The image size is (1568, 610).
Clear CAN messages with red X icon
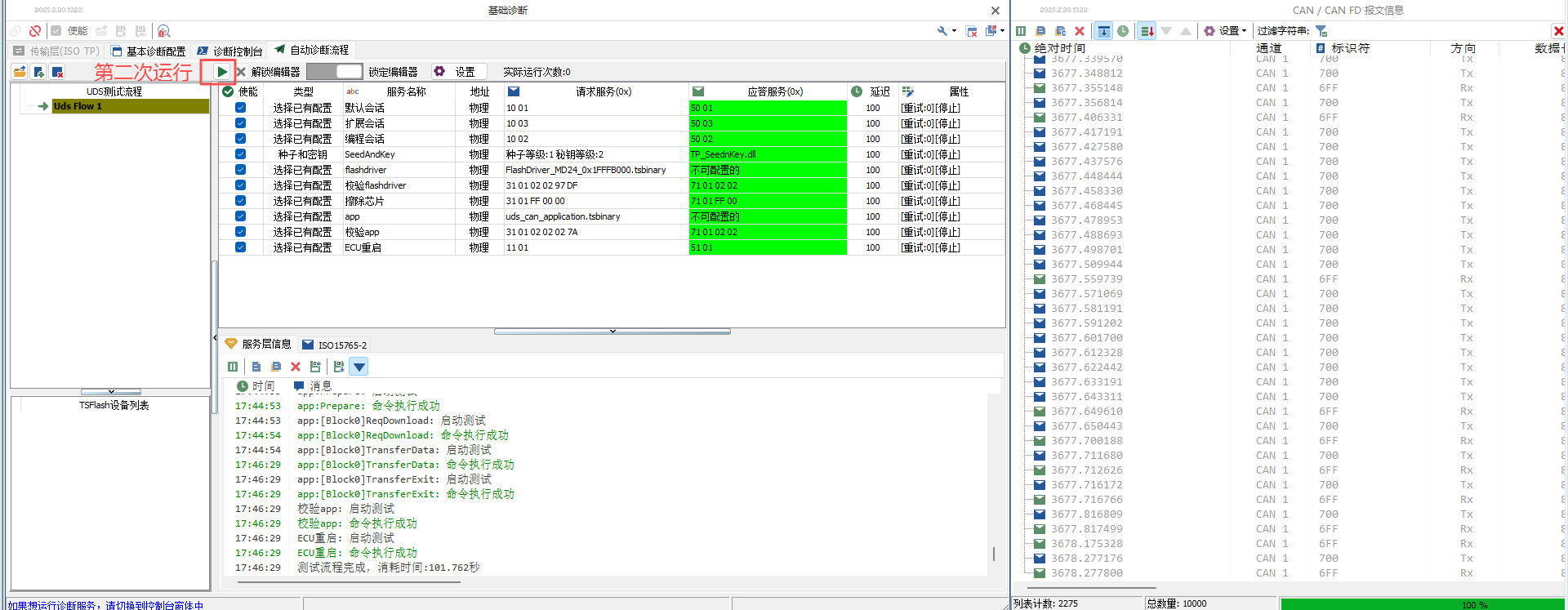(x=1080, y=31)
